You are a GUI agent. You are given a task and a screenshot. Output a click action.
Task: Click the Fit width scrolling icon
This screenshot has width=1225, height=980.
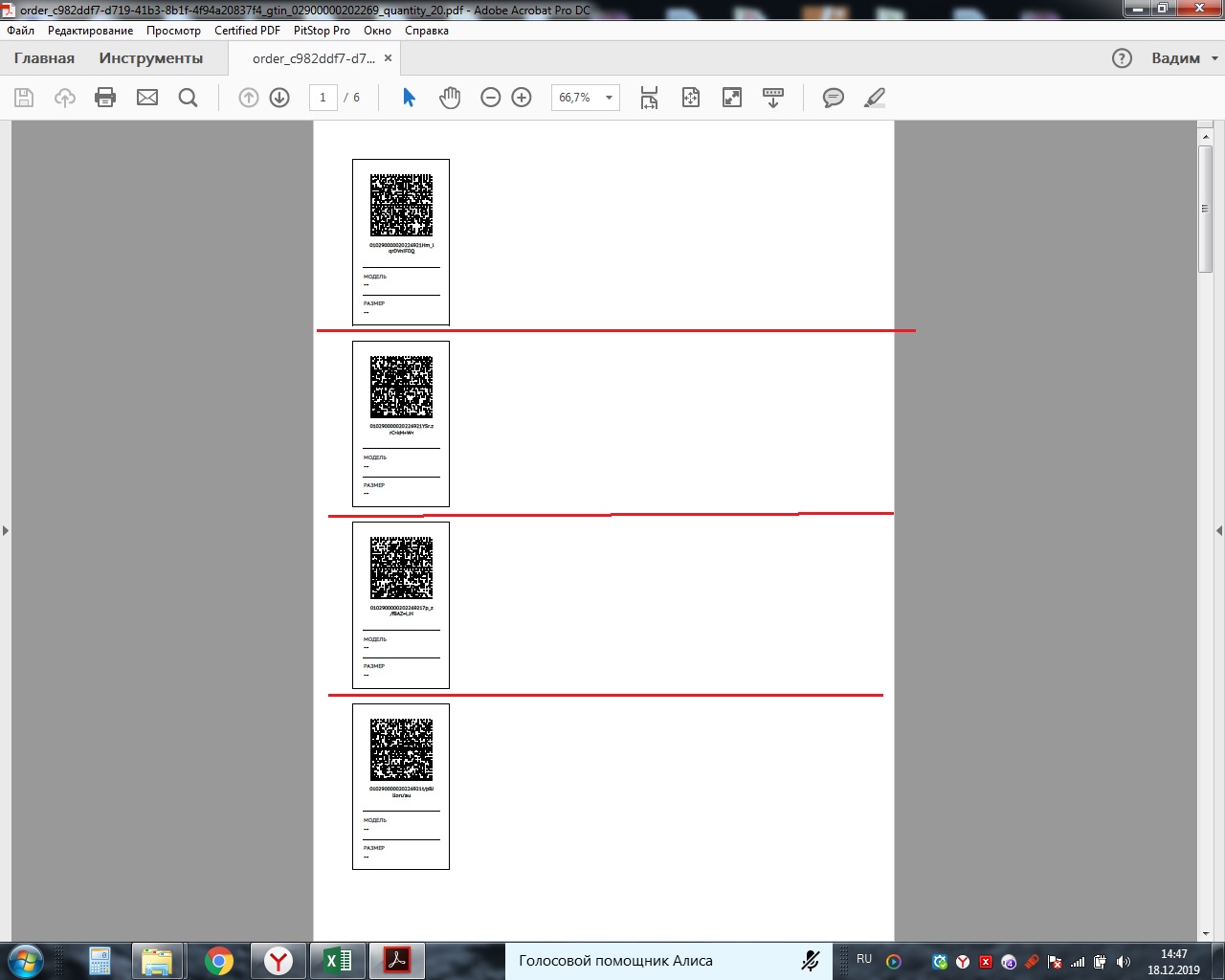pos(649,98)
